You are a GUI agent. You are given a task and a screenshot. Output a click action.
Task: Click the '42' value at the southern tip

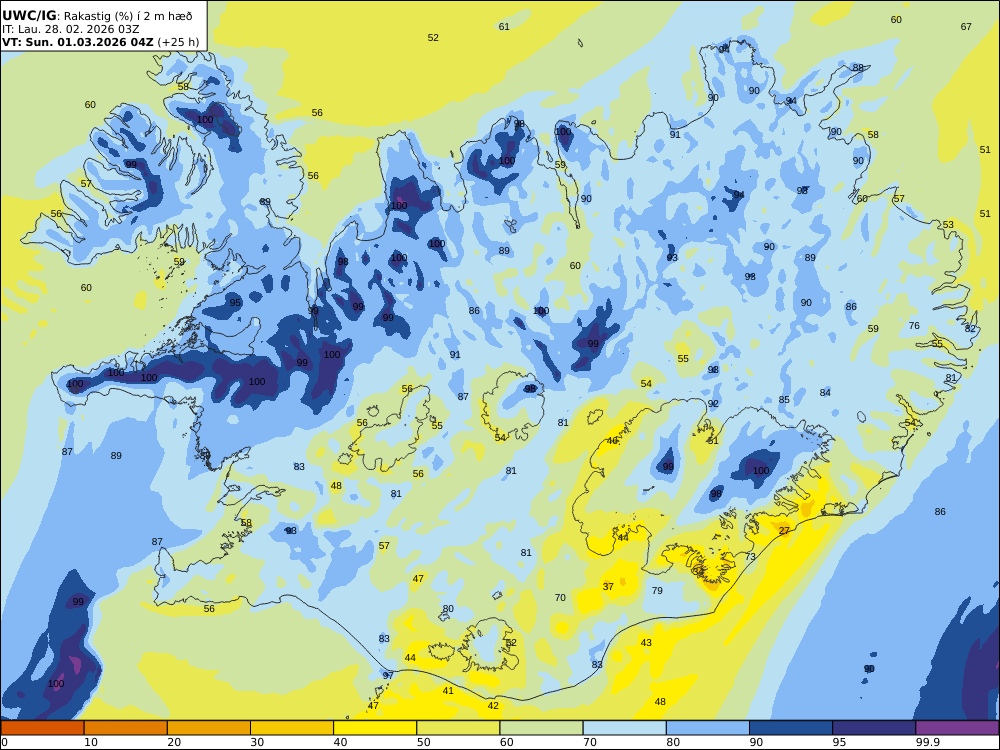[493, 706]
